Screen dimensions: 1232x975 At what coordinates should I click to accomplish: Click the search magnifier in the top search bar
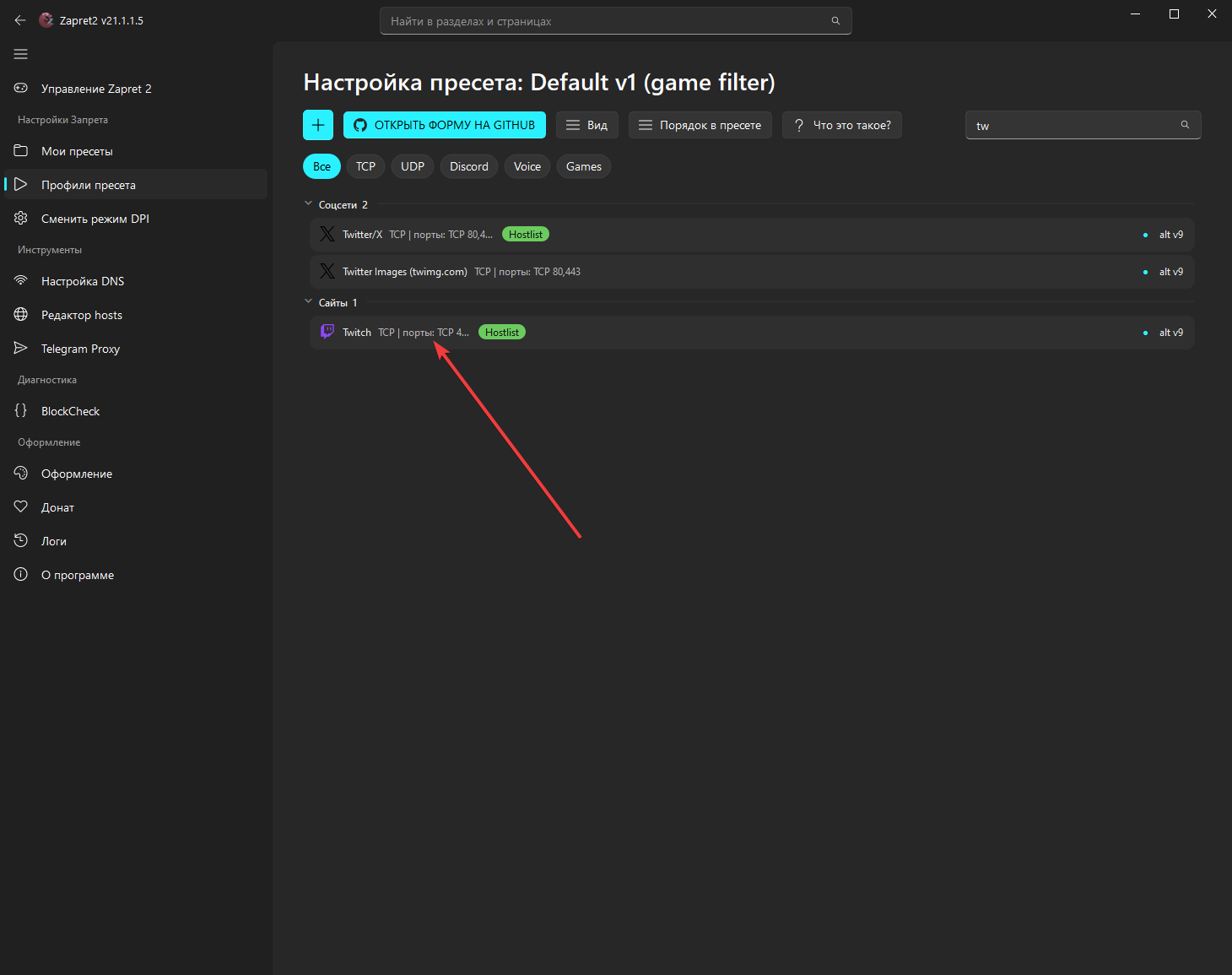pyautogui.click(x=835, y=21)
